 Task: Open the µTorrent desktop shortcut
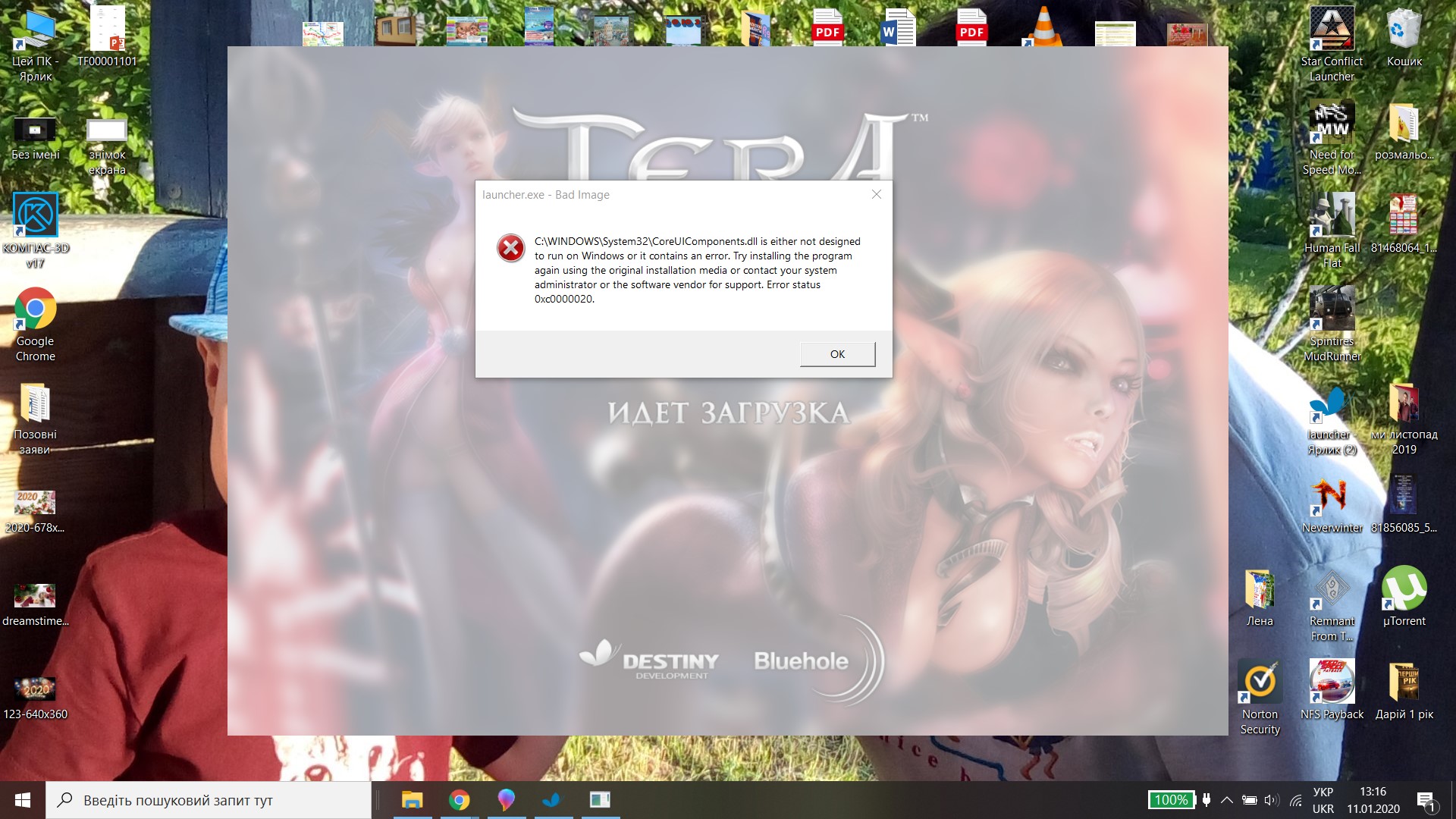pos(1404,597)
